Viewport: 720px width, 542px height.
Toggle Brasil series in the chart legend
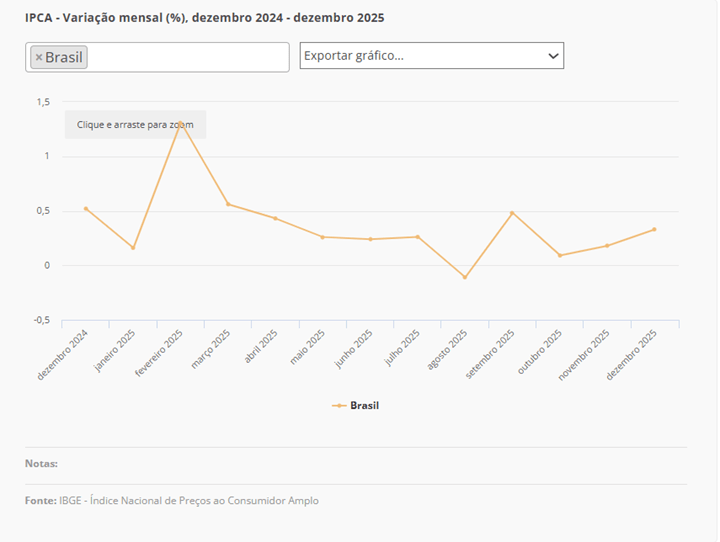tap(364, 406)
